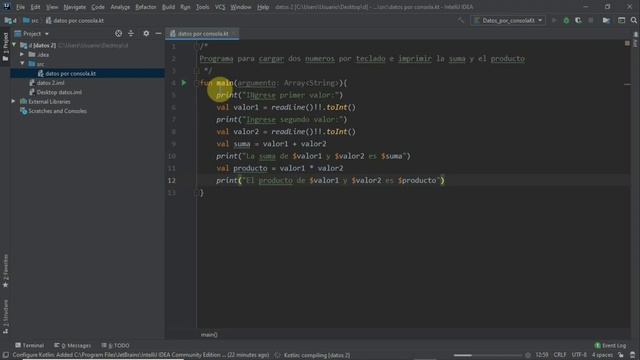Select datos por consola.kt in project tree
The height and width of the screenshot is (360, 640).
[x=87, y=73]
